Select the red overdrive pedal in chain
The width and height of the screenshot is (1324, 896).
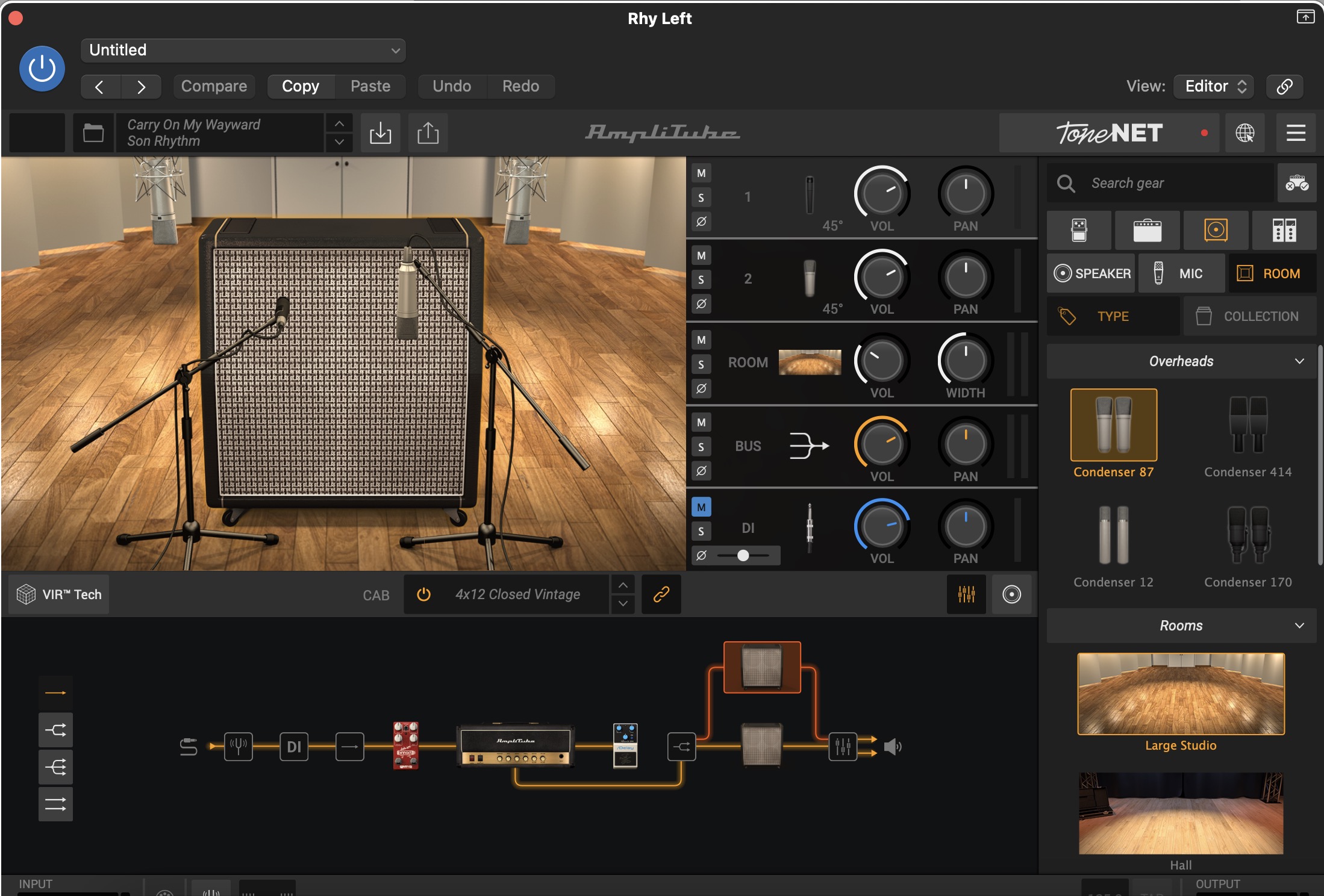click(x=405, y=745)
